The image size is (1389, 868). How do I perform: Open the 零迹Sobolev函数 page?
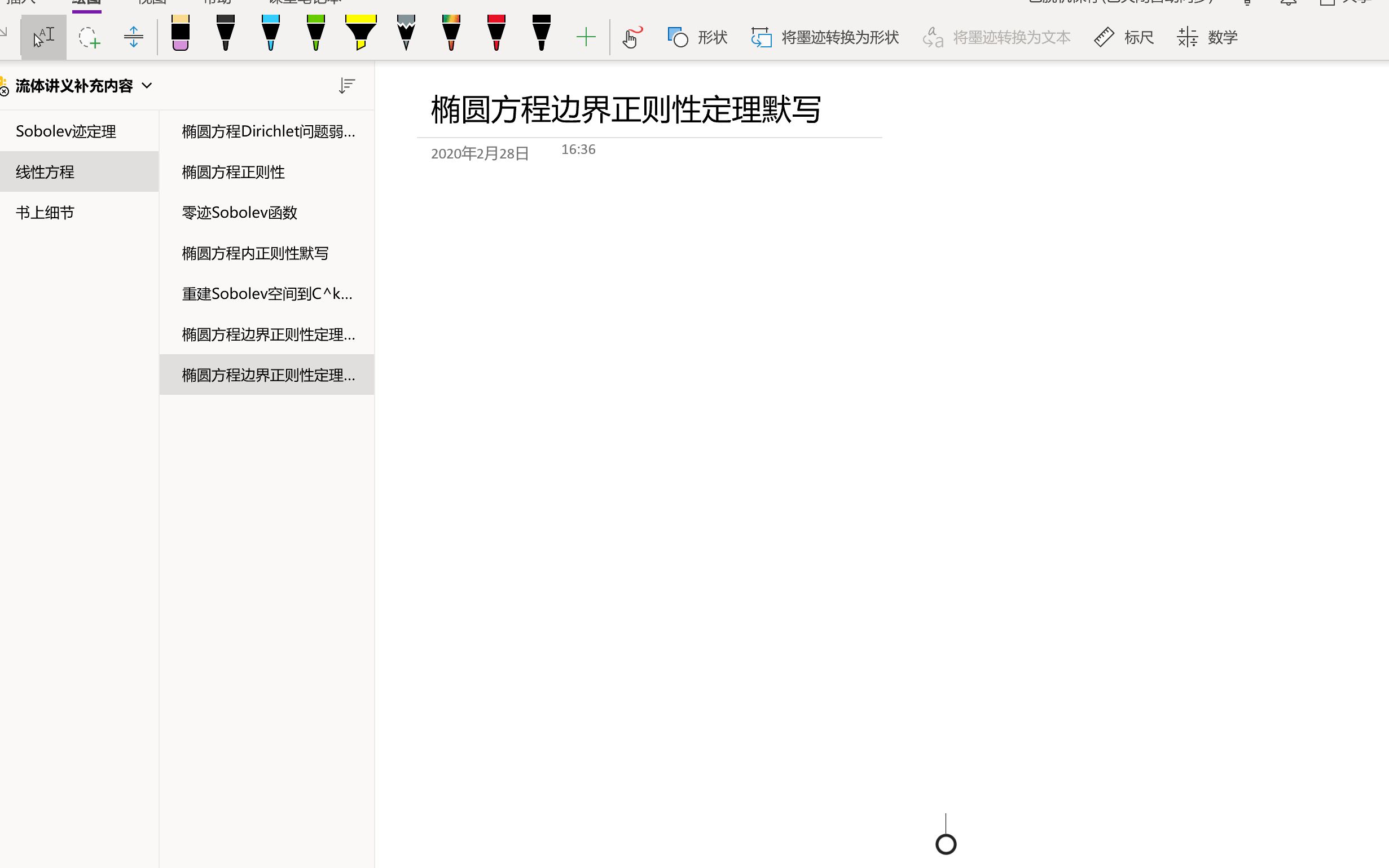[x=267, y=213]
